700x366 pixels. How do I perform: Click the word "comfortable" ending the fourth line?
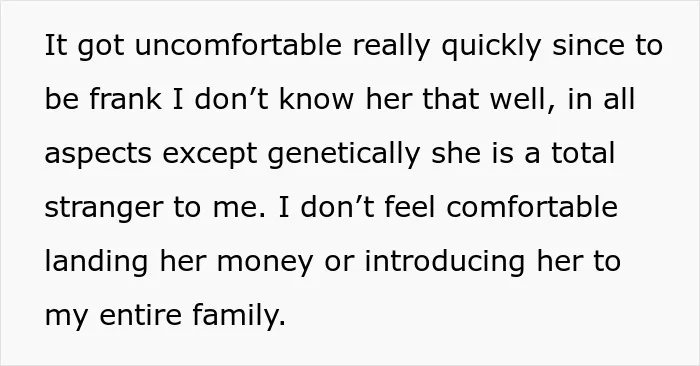click(532, 207)
